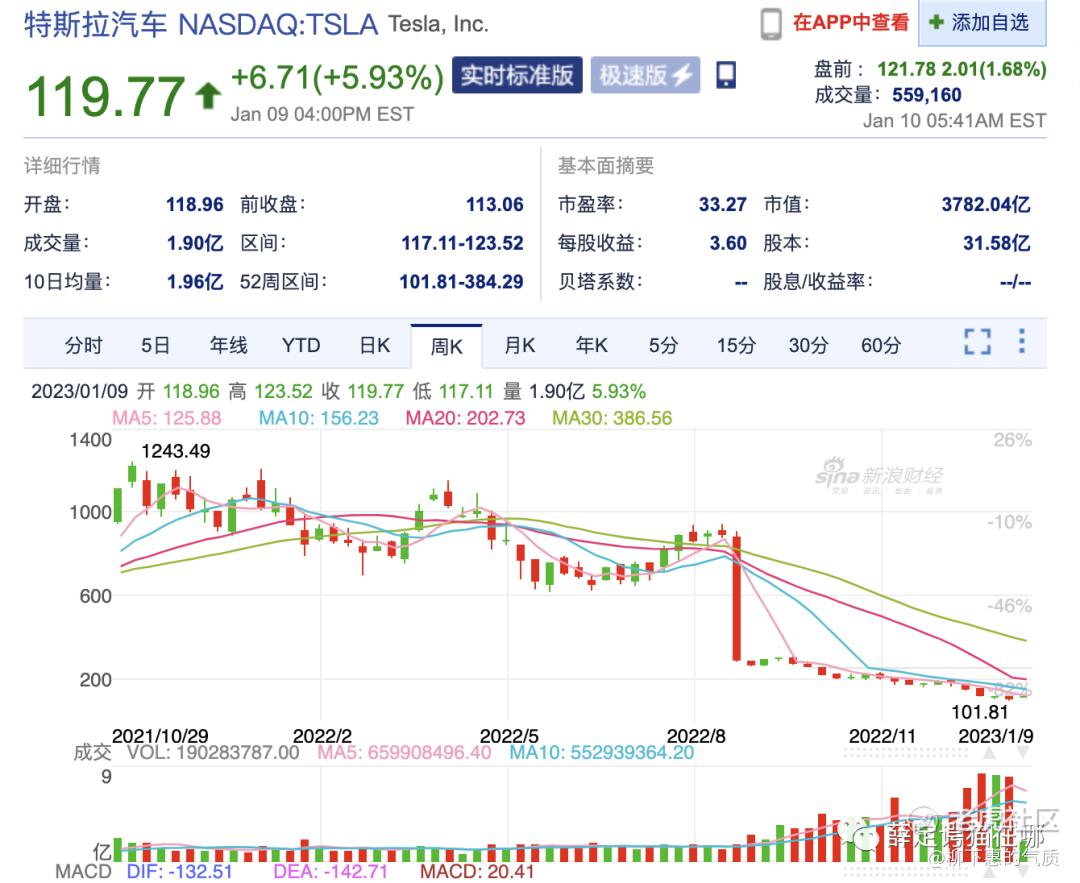1080x883 pixels.
Task: Click the 每股收益 value 3.60
Action: (x=728, y=243)
